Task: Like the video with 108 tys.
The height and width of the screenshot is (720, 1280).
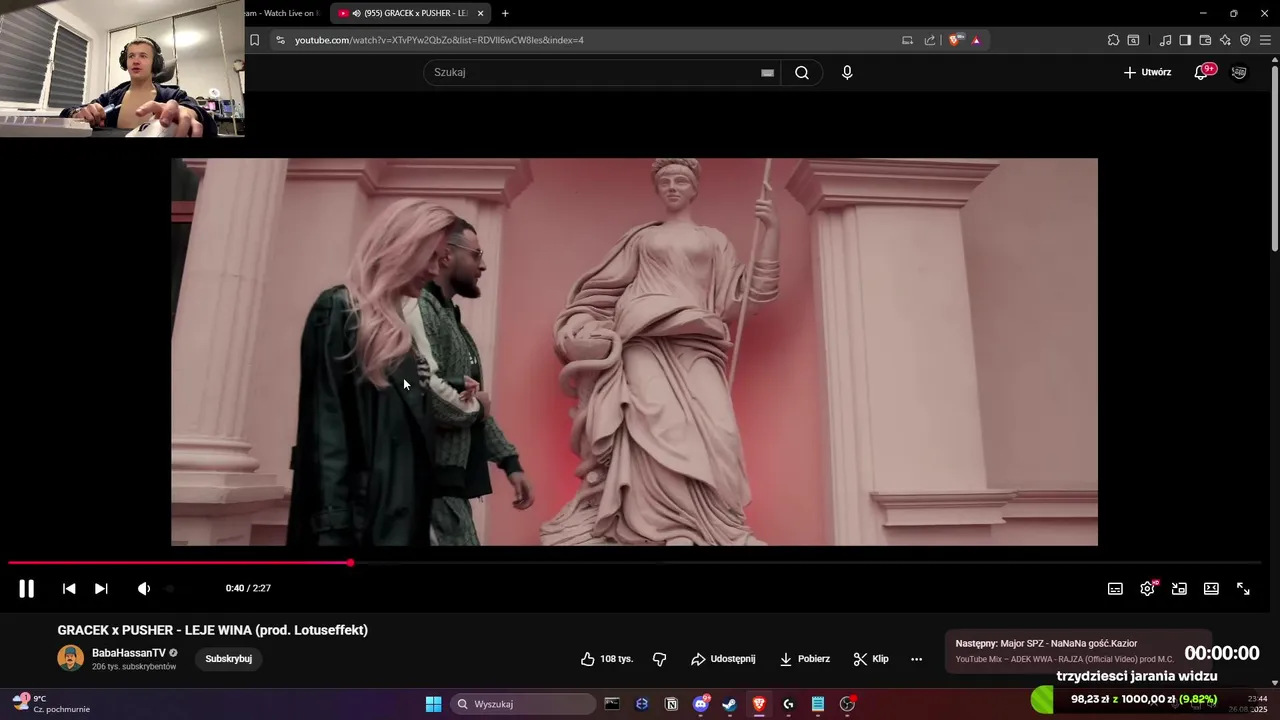Action: (x=607, y=659)
